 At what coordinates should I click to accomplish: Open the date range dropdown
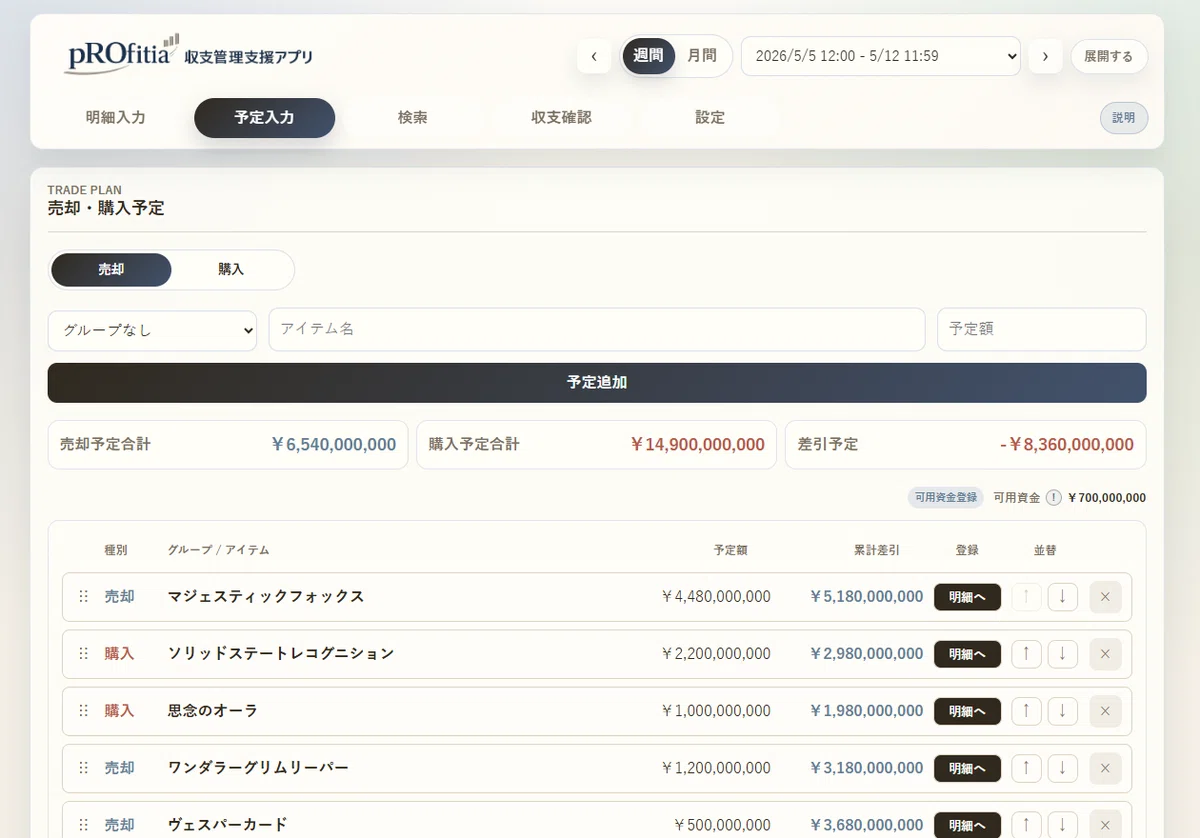pos(880,56)
